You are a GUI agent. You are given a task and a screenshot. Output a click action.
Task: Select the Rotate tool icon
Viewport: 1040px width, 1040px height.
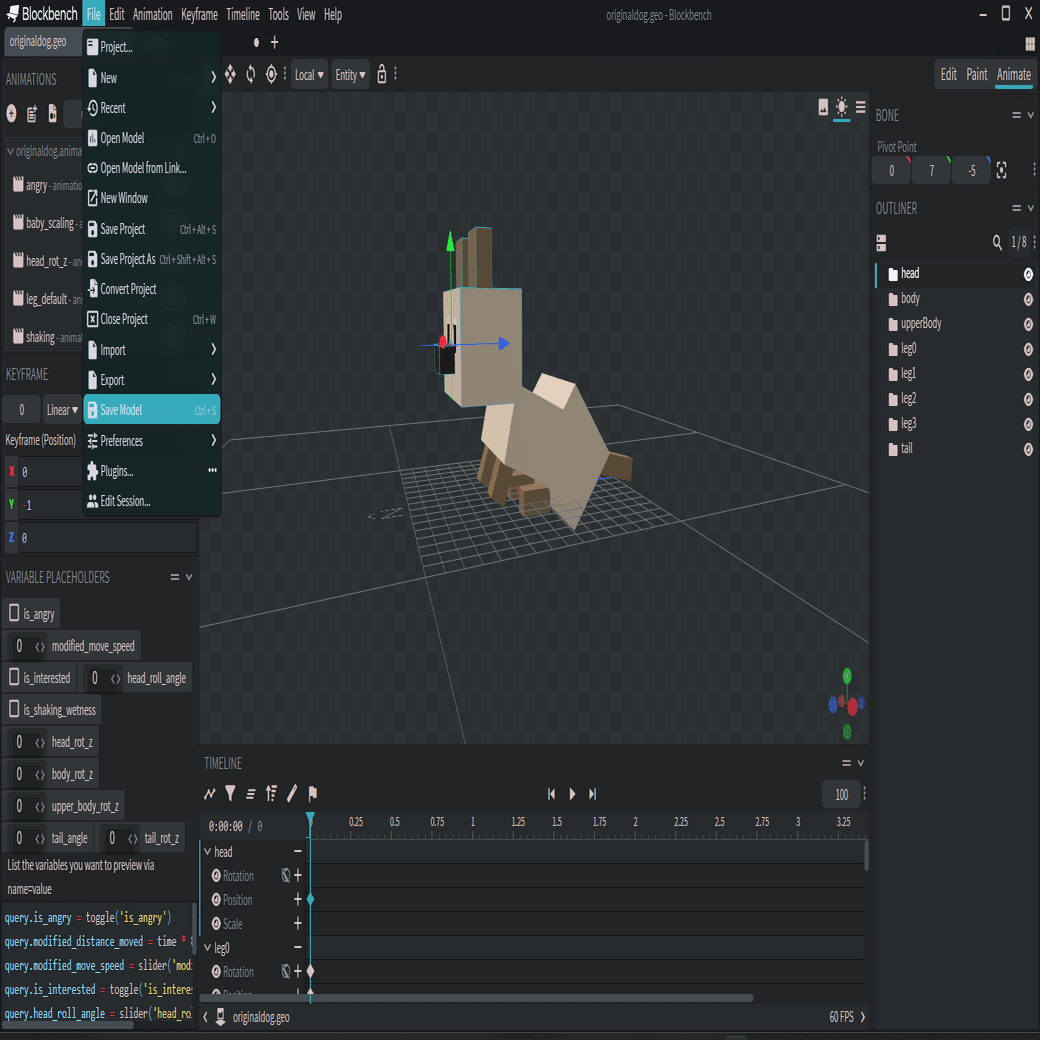(x=251, y=74)
